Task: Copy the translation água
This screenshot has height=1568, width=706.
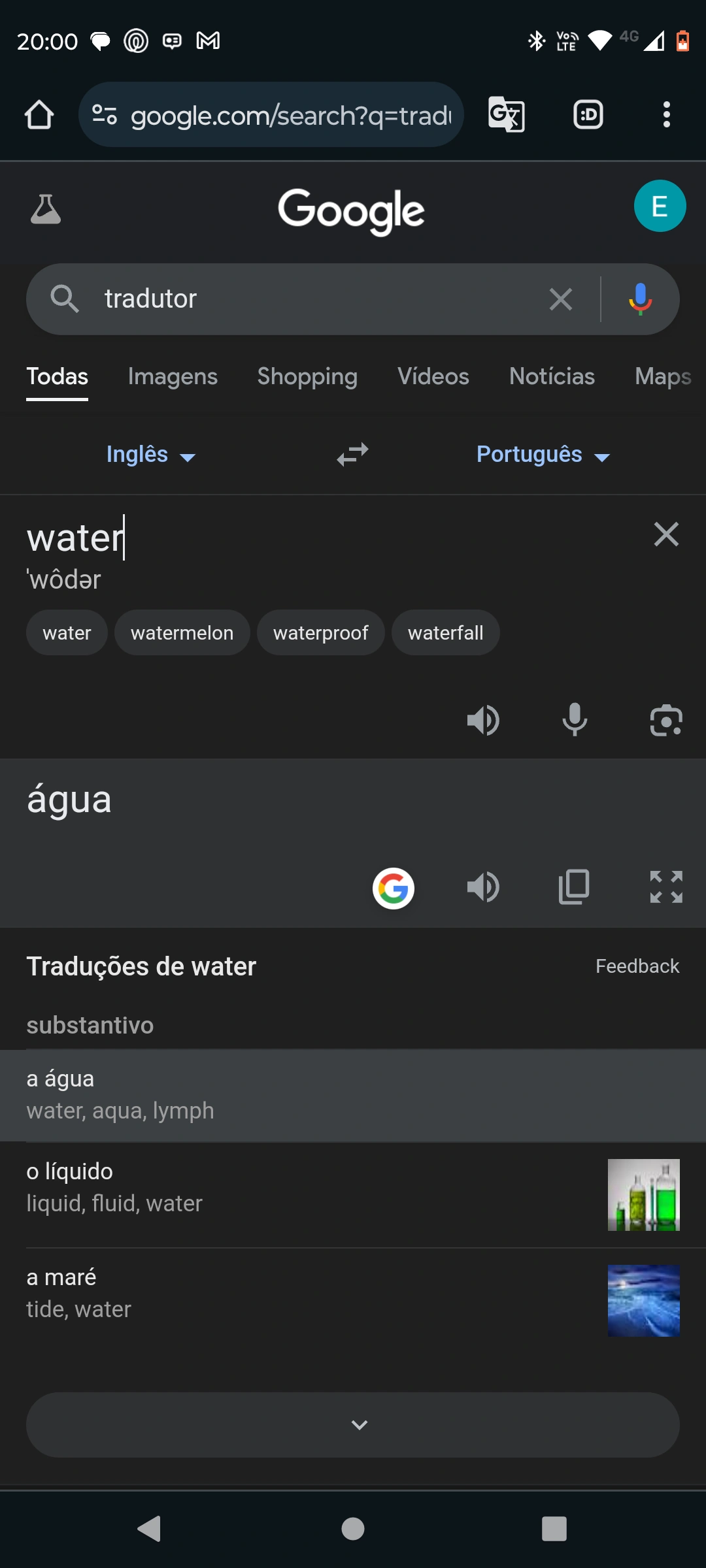Action: point(574,887)
